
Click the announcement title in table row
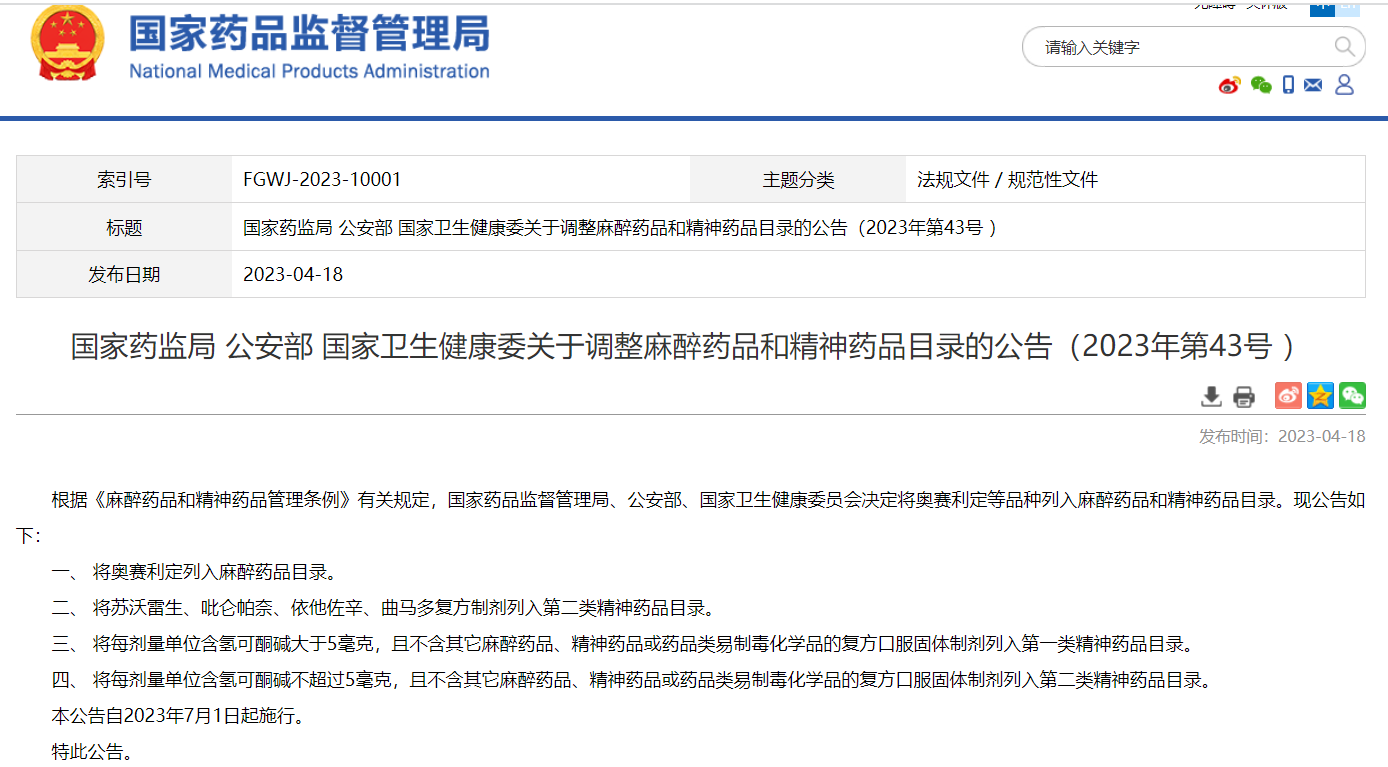tap(620, 227)
